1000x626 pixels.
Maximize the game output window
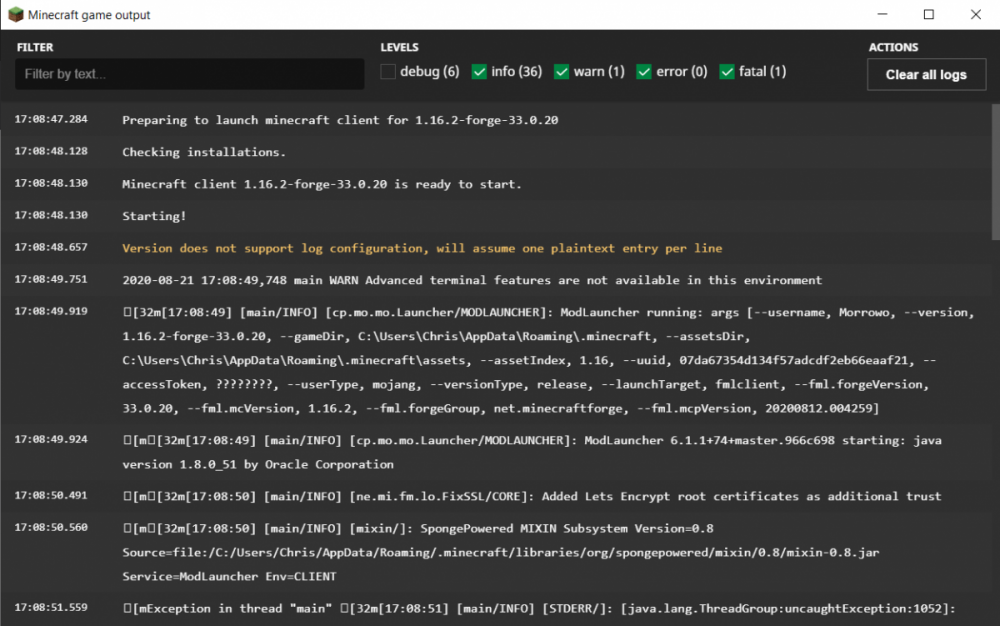point(929,15)
